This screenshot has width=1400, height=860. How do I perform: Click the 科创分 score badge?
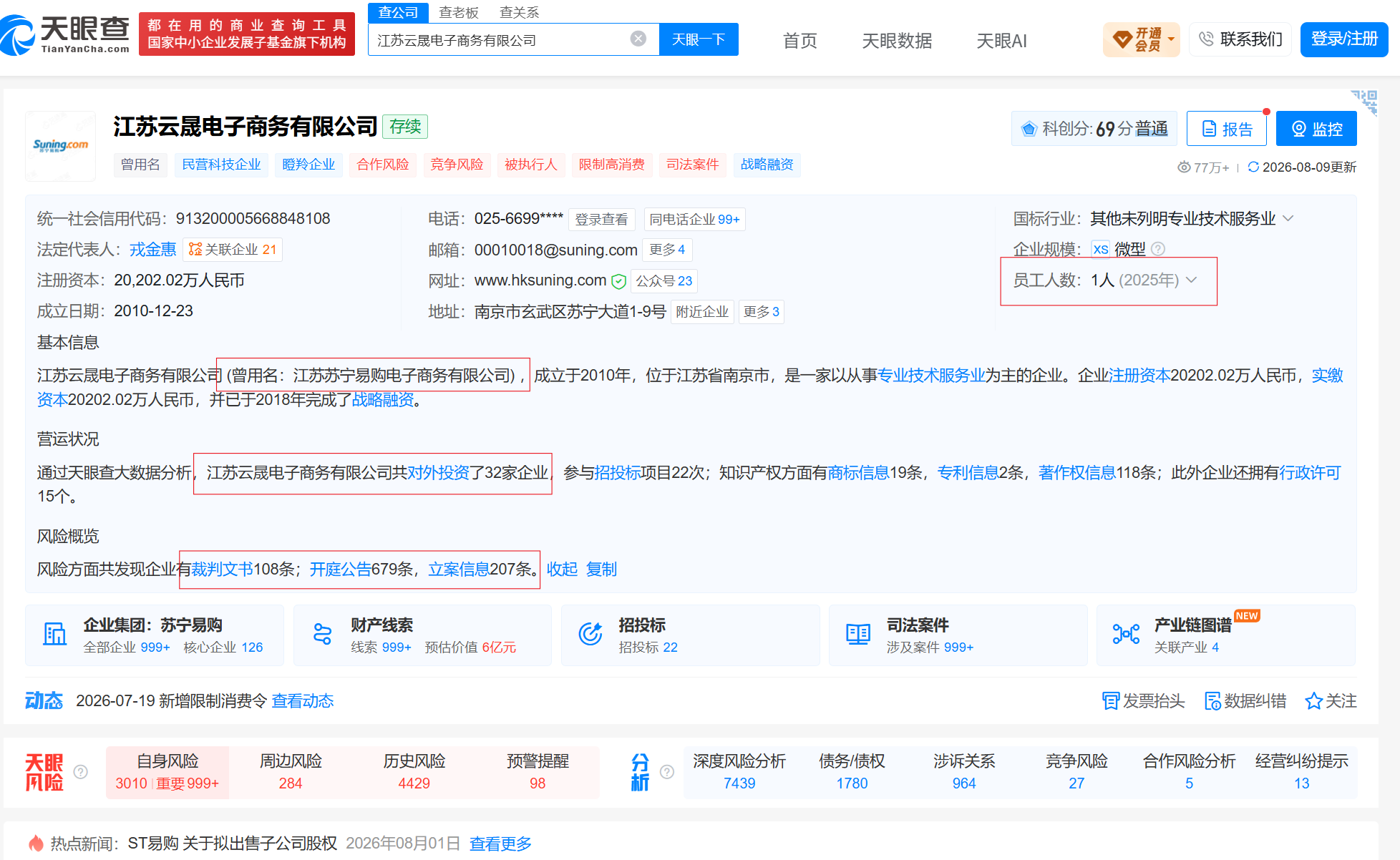click(1094, 129)
